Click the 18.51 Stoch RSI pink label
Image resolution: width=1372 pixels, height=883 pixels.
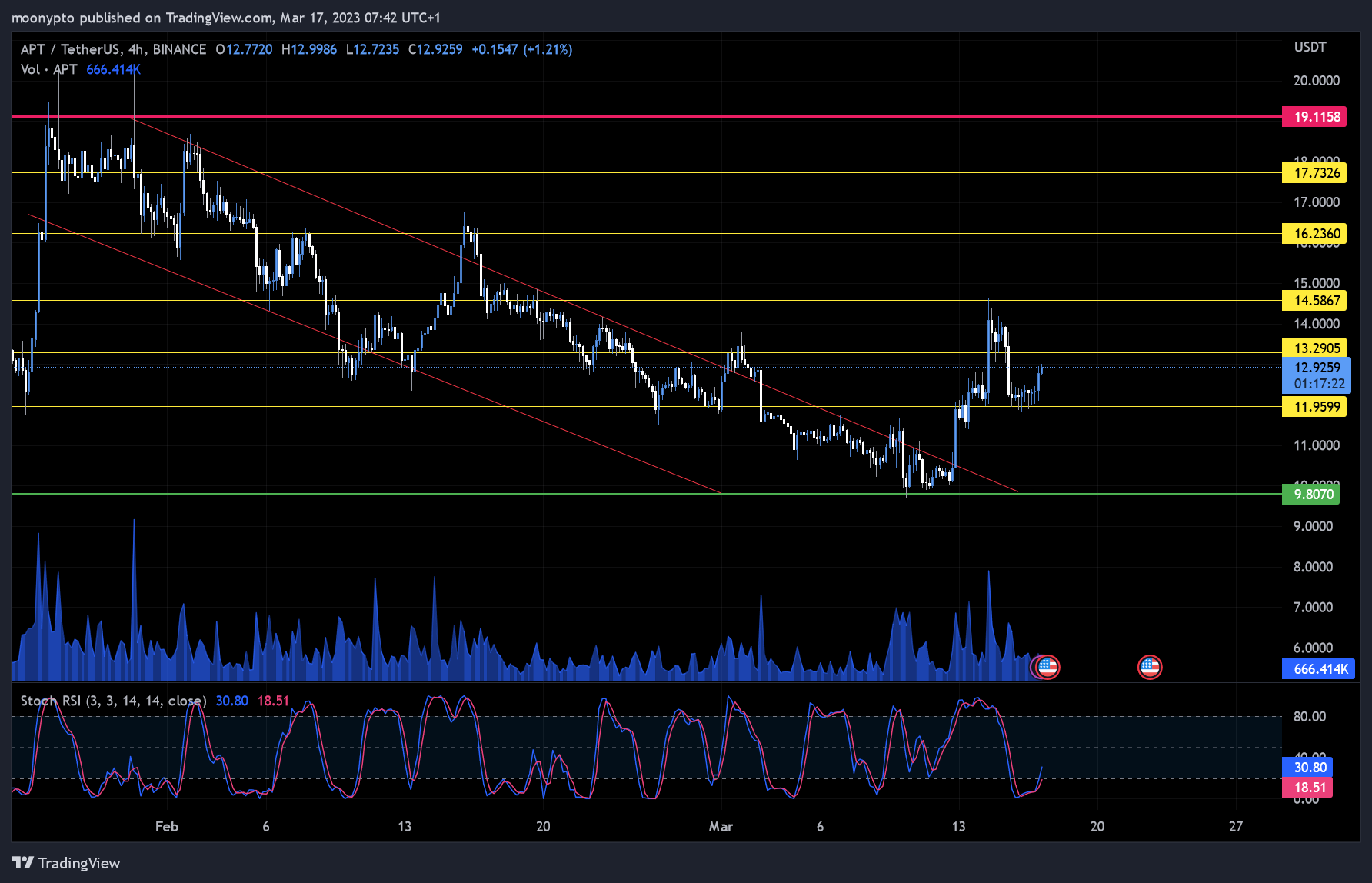[x=1307, y=788]
